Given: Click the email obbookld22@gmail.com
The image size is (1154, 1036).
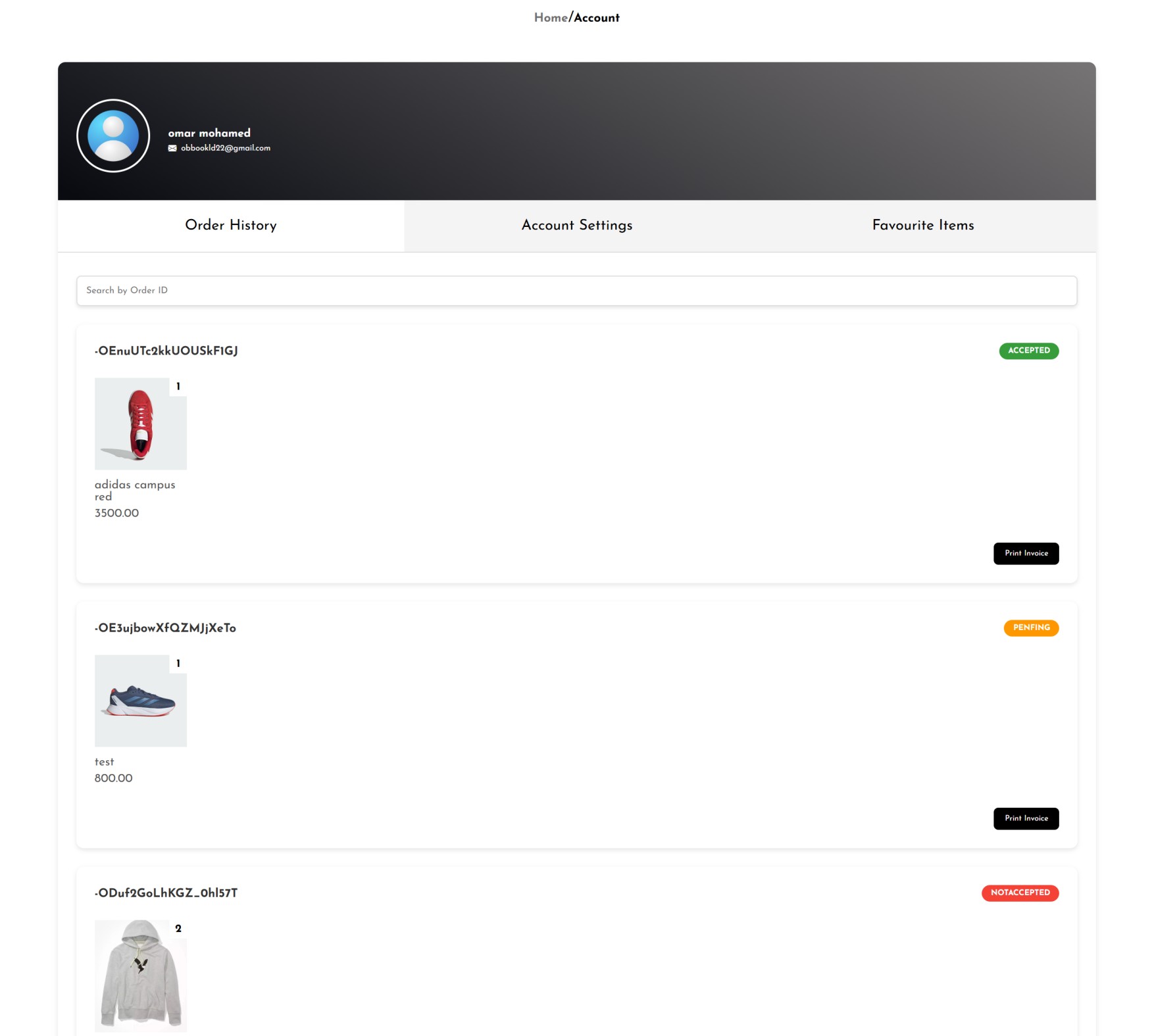Looking at the screenshot, I should (226, 148).
